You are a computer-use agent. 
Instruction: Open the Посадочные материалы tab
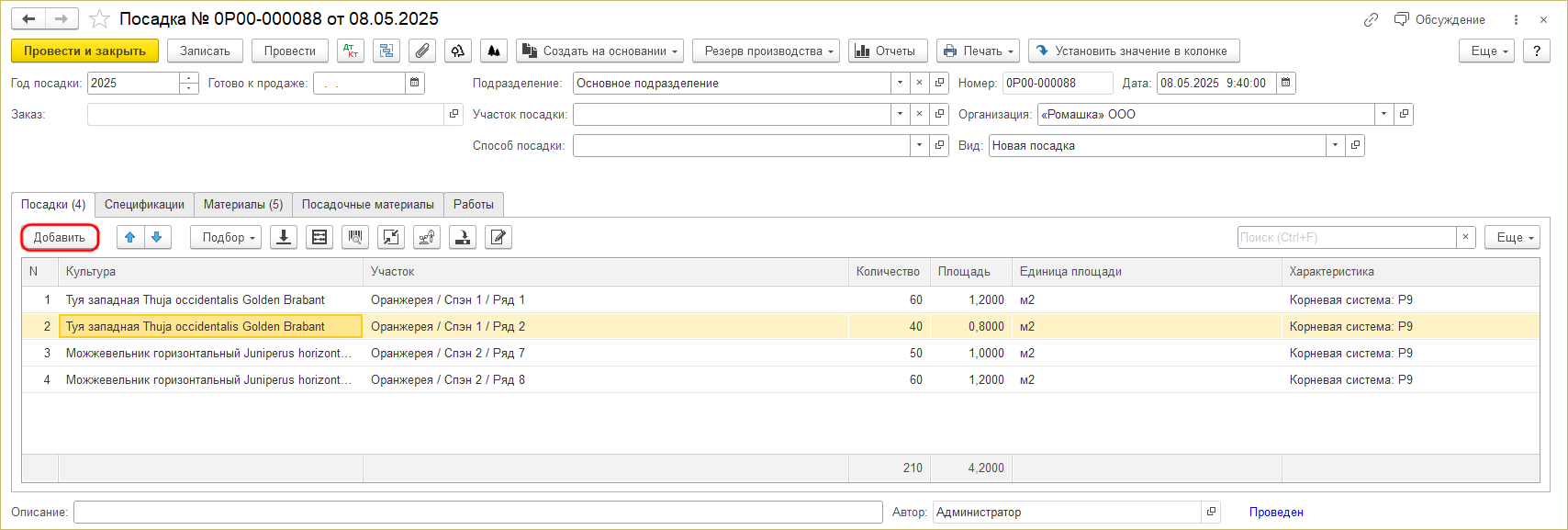pyautogui.click(x=367, y=205)
